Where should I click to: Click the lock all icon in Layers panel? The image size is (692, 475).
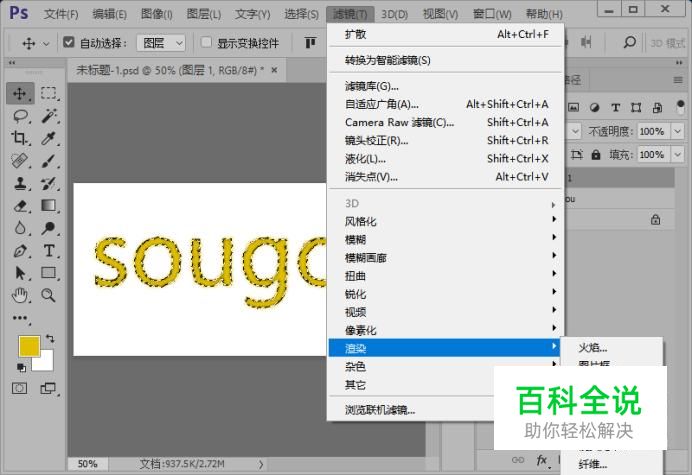[x=596, y=155]
